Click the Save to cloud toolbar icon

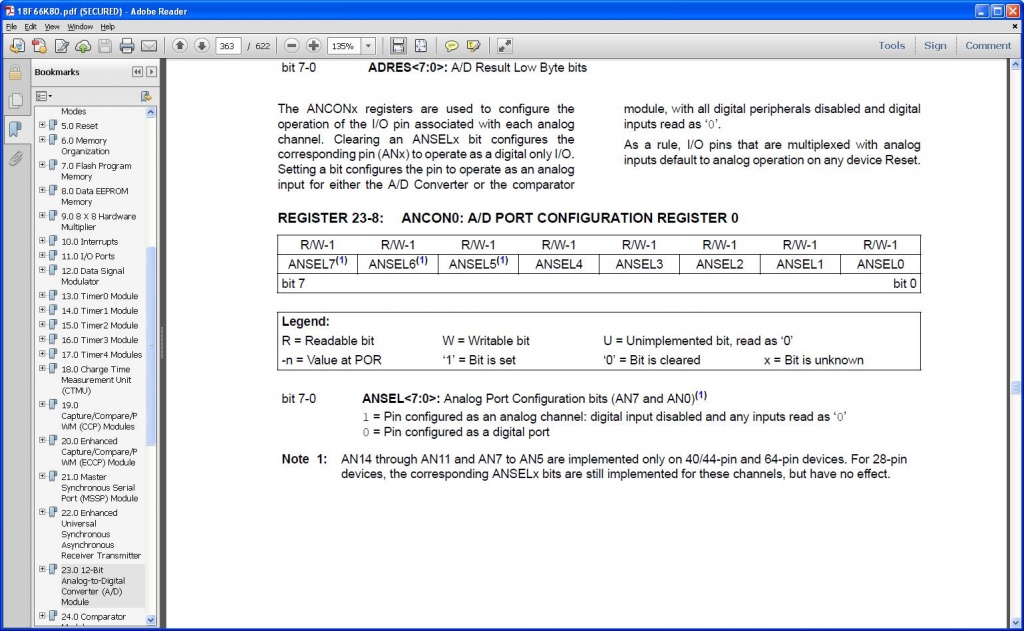pos(83,46)
